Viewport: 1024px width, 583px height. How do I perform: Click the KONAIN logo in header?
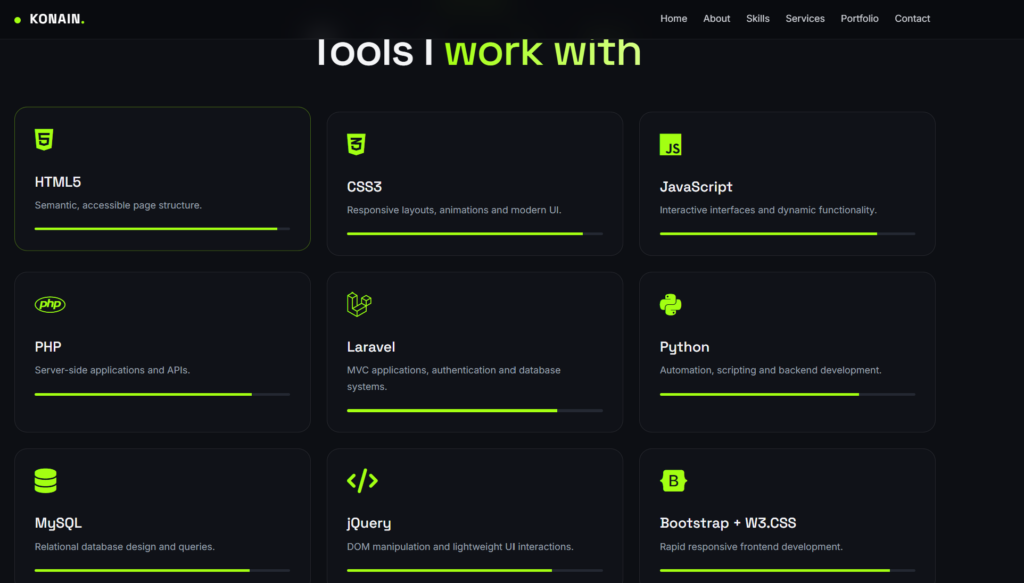(x=50, y=20)
